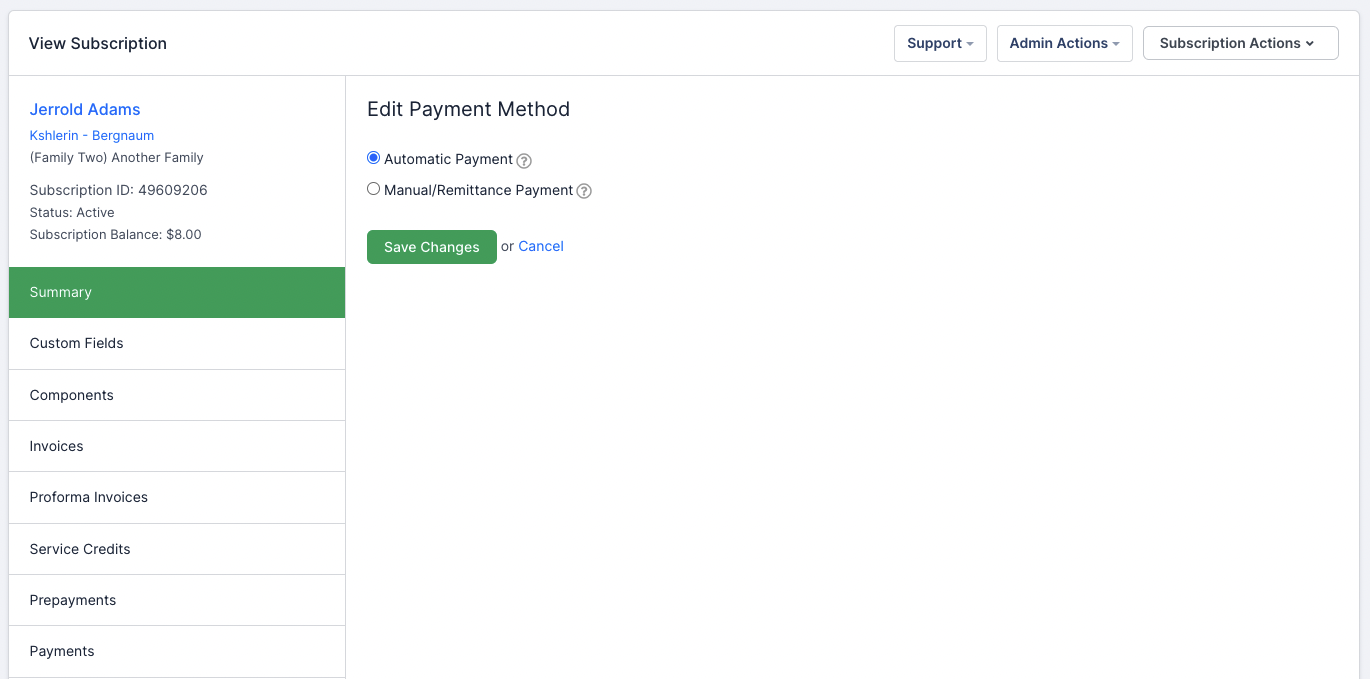Screen dimensions: 1370x679
Task: Open the Subscription Actions menu
Action: coord(1240,43)
